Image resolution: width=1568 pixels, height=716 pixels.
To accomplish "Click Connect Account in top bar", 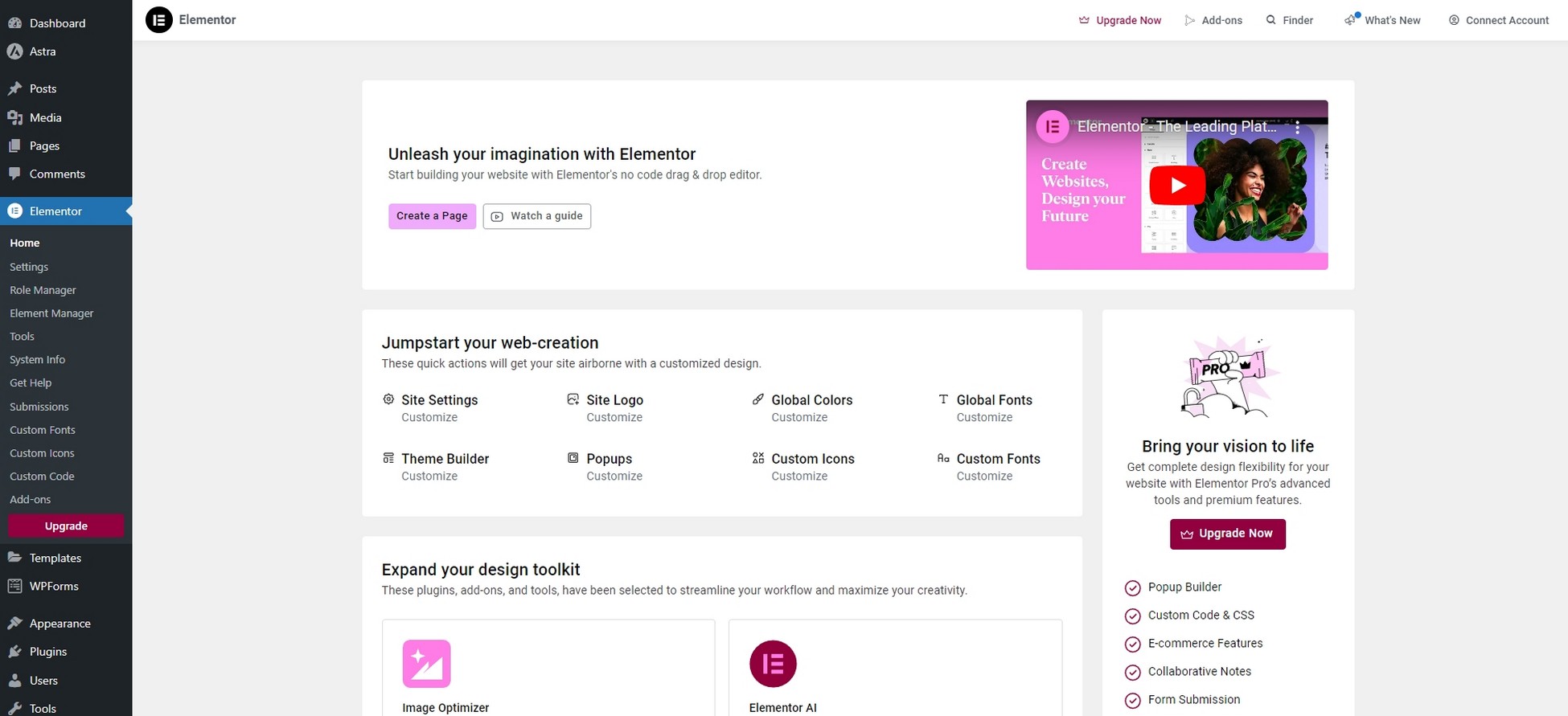I will coord(1499,20).
